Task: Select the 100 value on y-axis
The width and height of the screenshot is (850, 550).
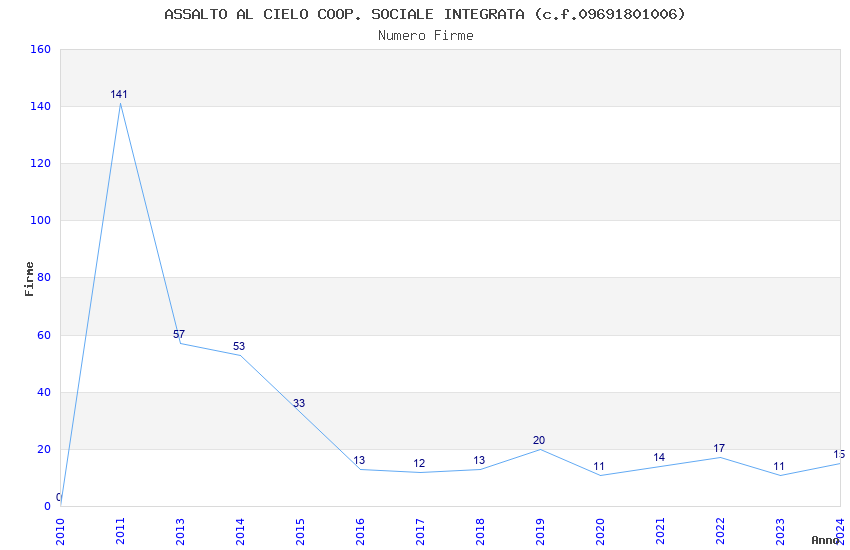Action: (40, 220)
